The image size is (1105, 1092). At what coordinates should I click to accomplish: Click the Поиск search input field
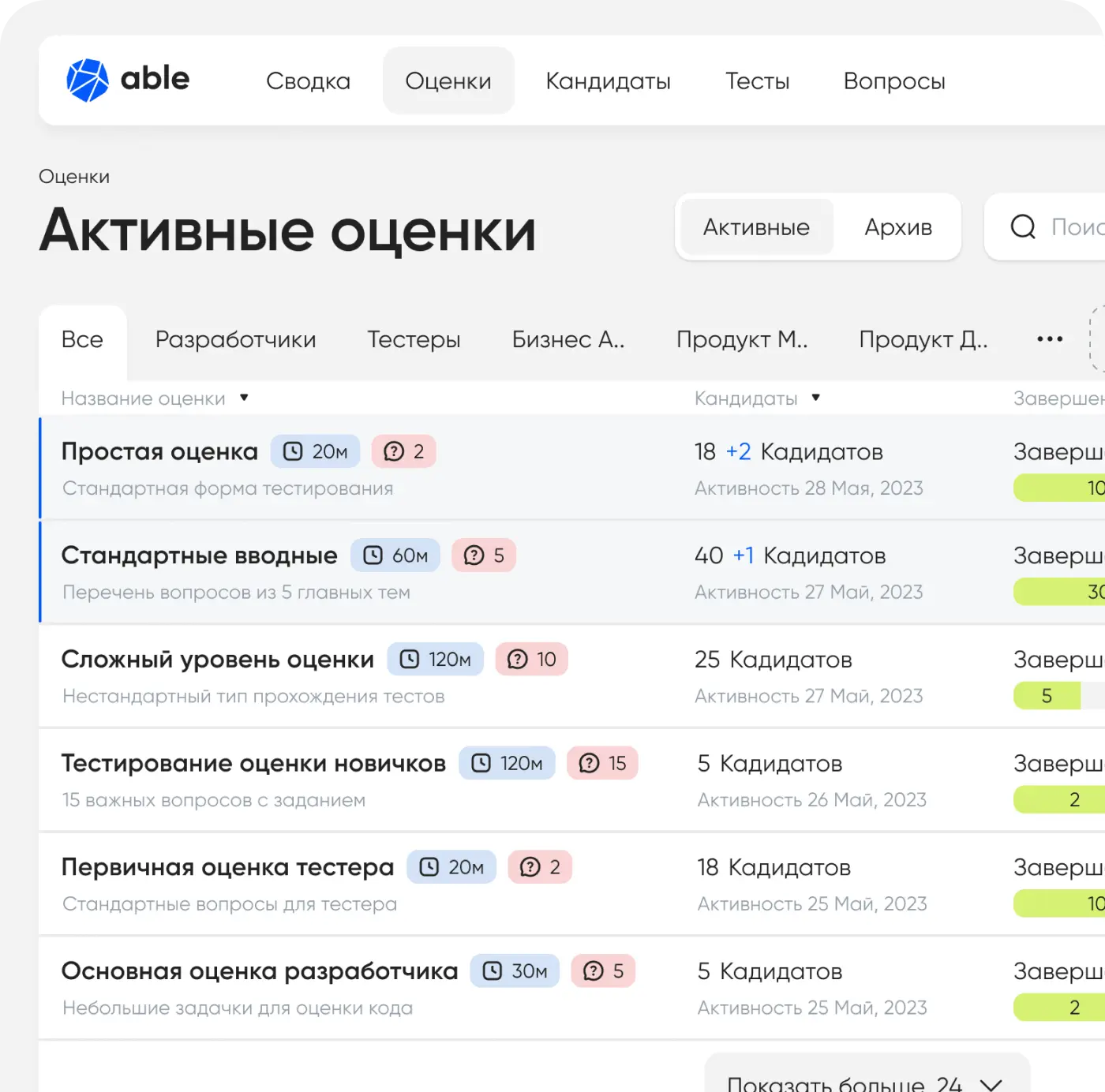[1077, 227]
